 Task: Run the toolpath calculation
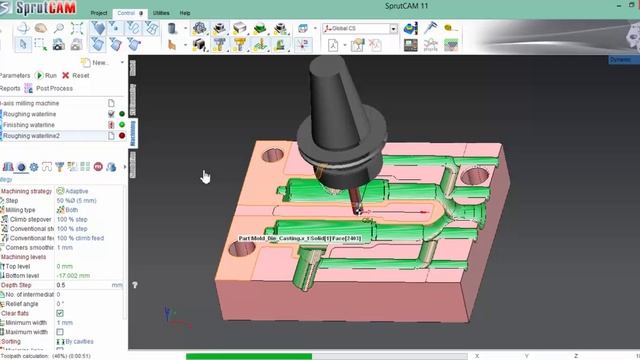tap(46, 76)
